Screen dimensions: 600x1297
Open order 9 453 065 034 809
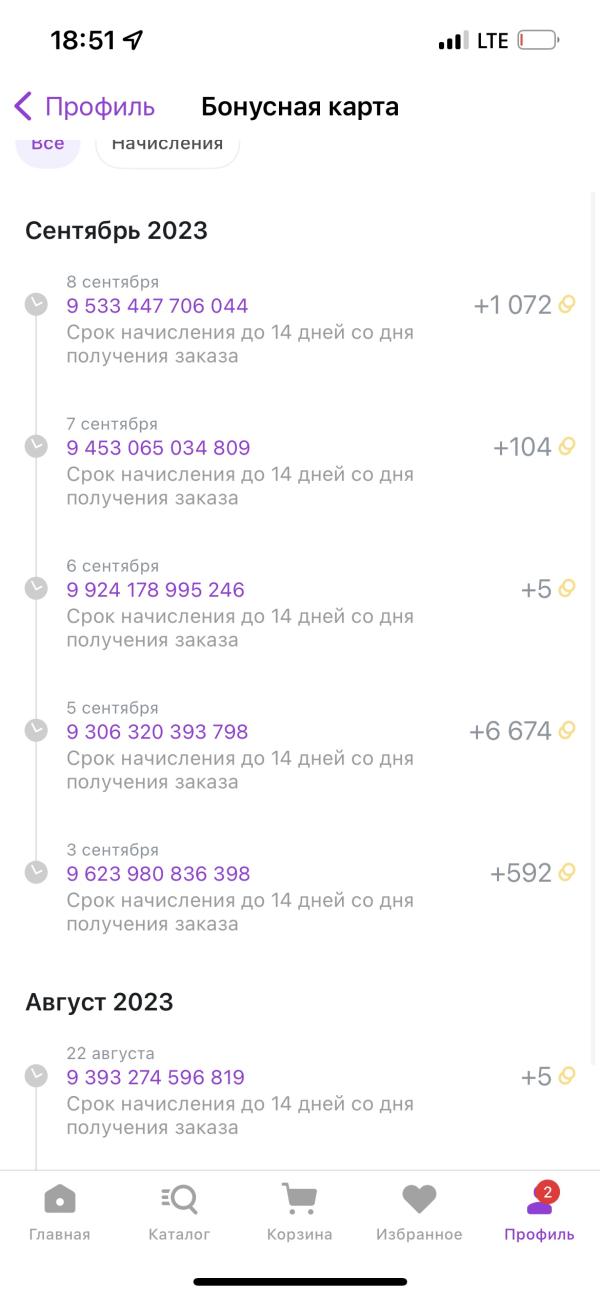[158, 448]
